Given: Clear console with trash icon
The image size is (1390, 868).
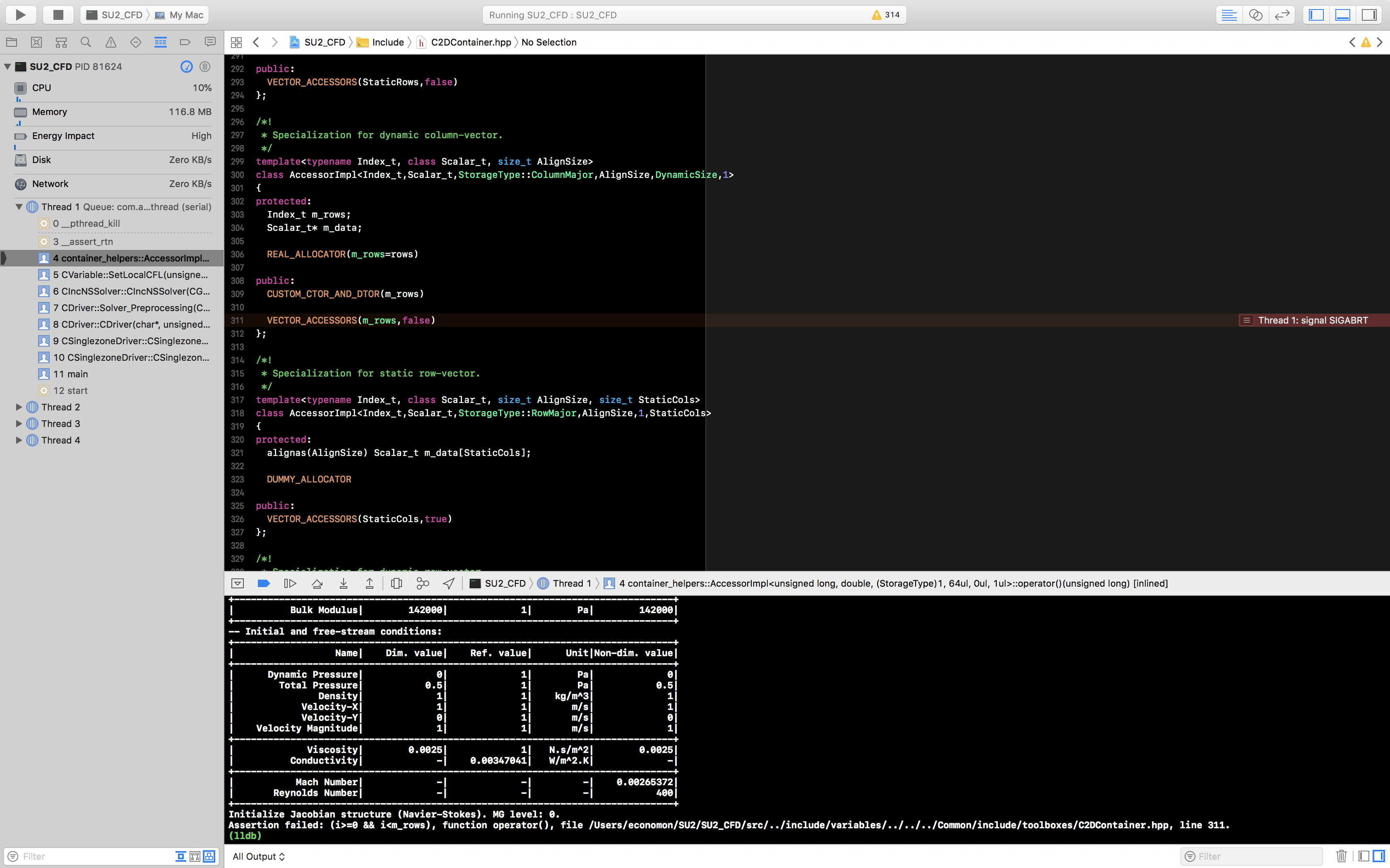Looking at the screenshot, I should pos(1341,856).
